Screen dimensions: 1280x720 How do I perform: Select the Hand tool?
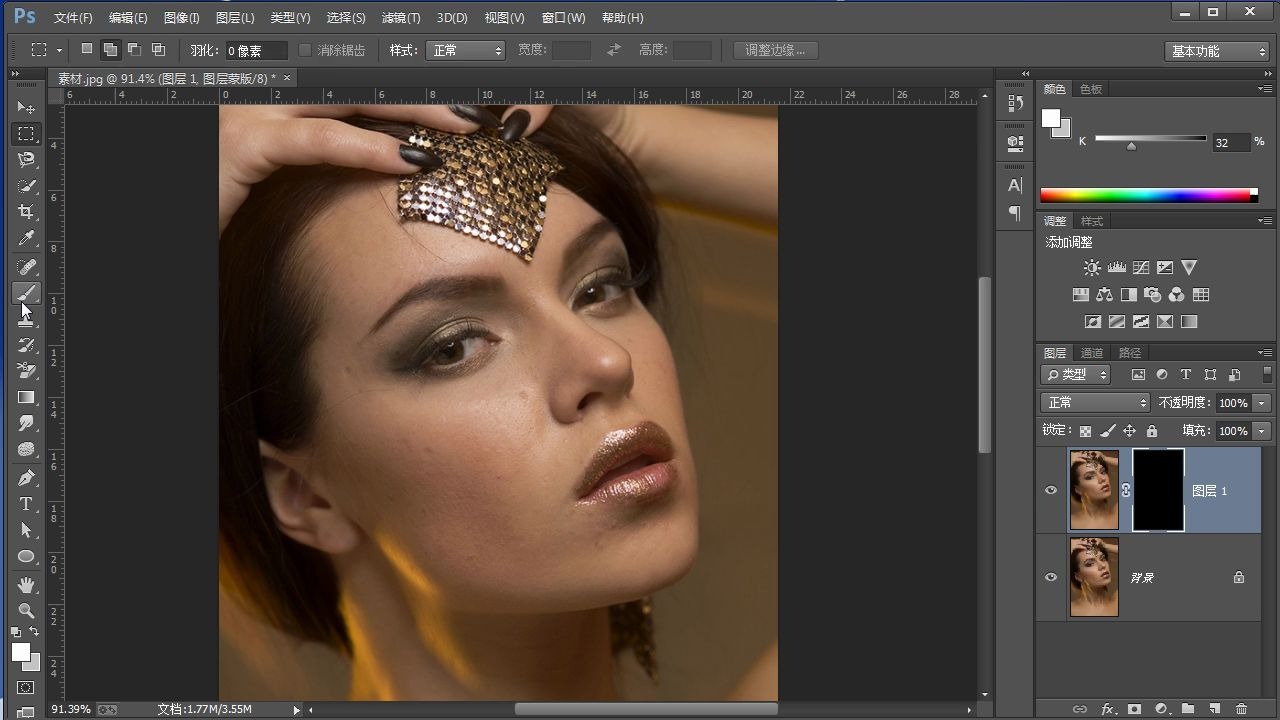click(26, 584)
